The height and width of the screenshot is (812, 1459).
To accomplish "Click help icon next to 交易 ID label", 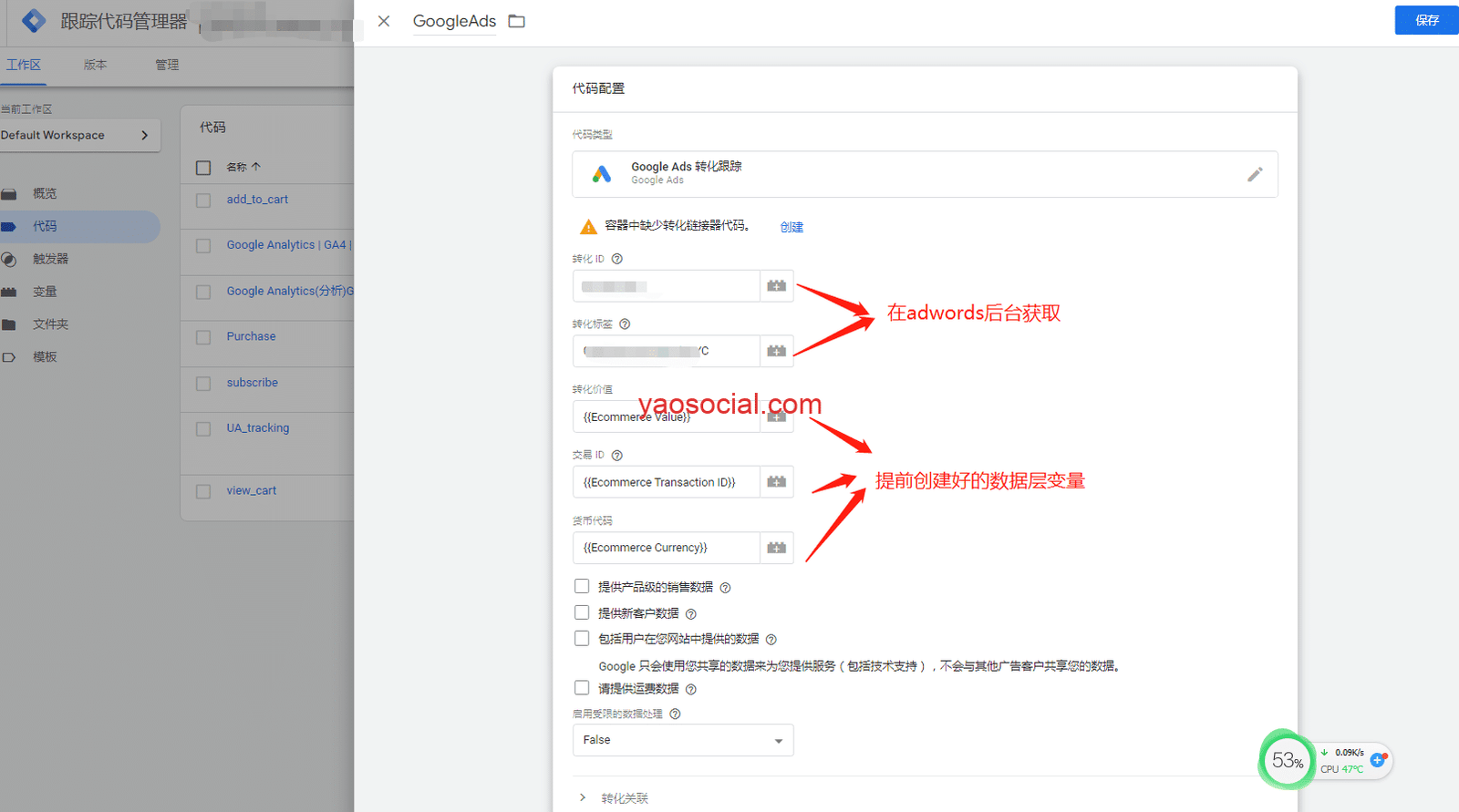I will tap(617, 456).
